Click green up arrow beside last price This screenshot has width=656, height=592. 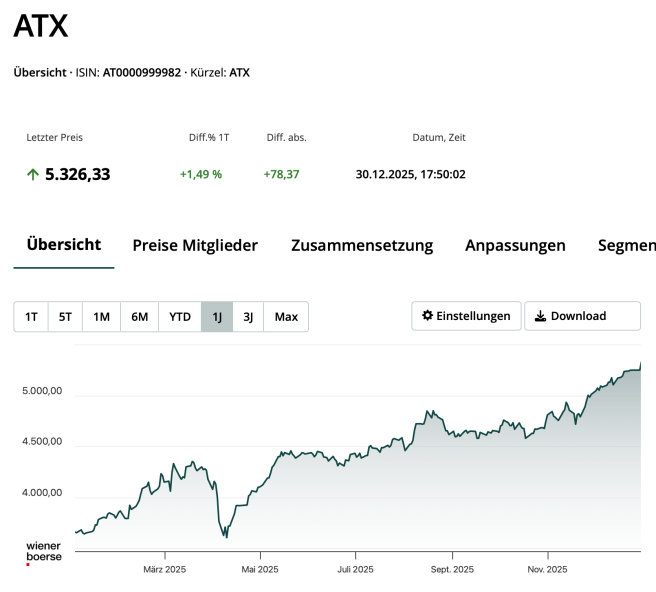(33, 175)
